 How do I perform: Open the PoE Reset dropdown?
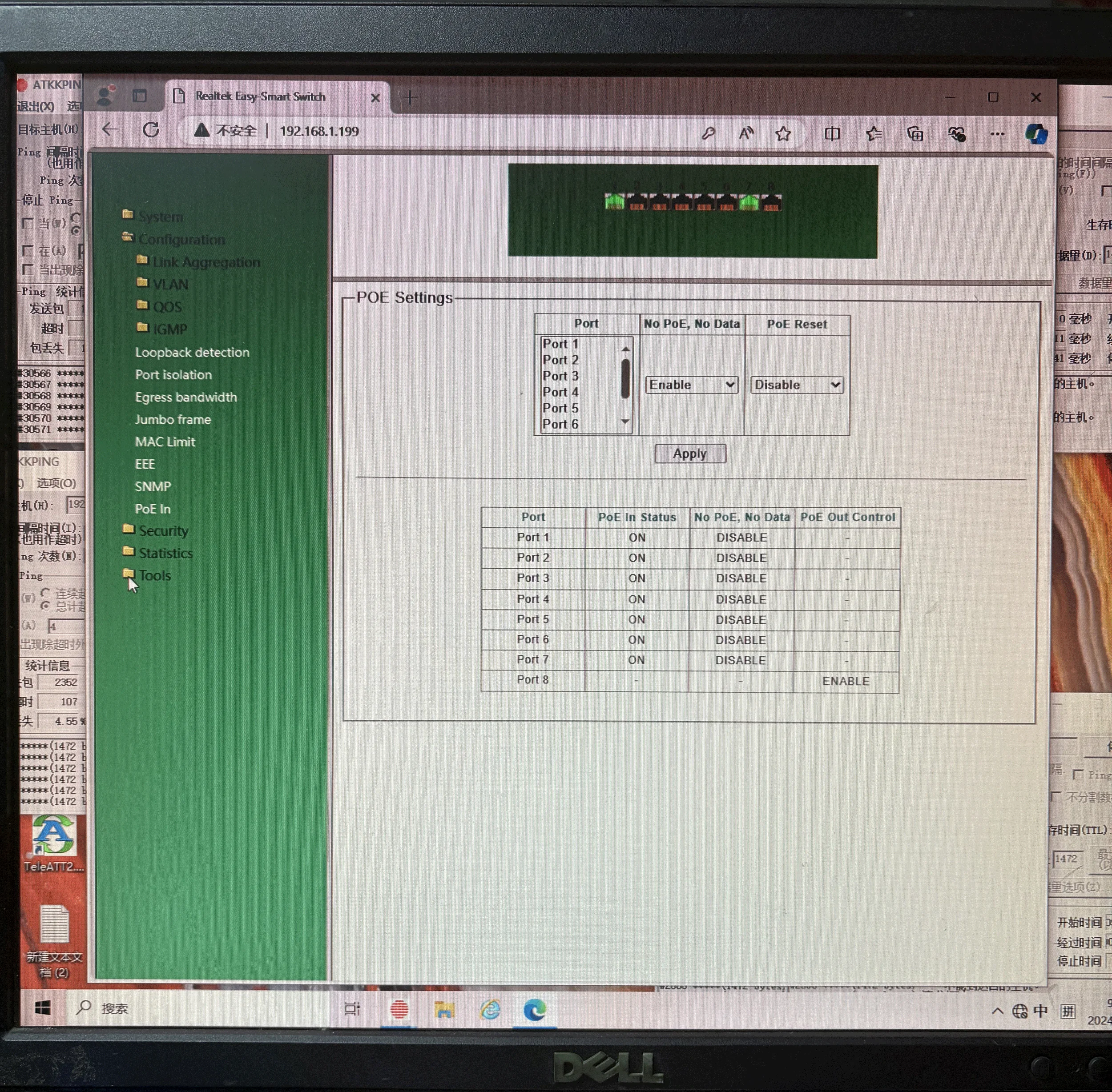(x=797, y=385)
